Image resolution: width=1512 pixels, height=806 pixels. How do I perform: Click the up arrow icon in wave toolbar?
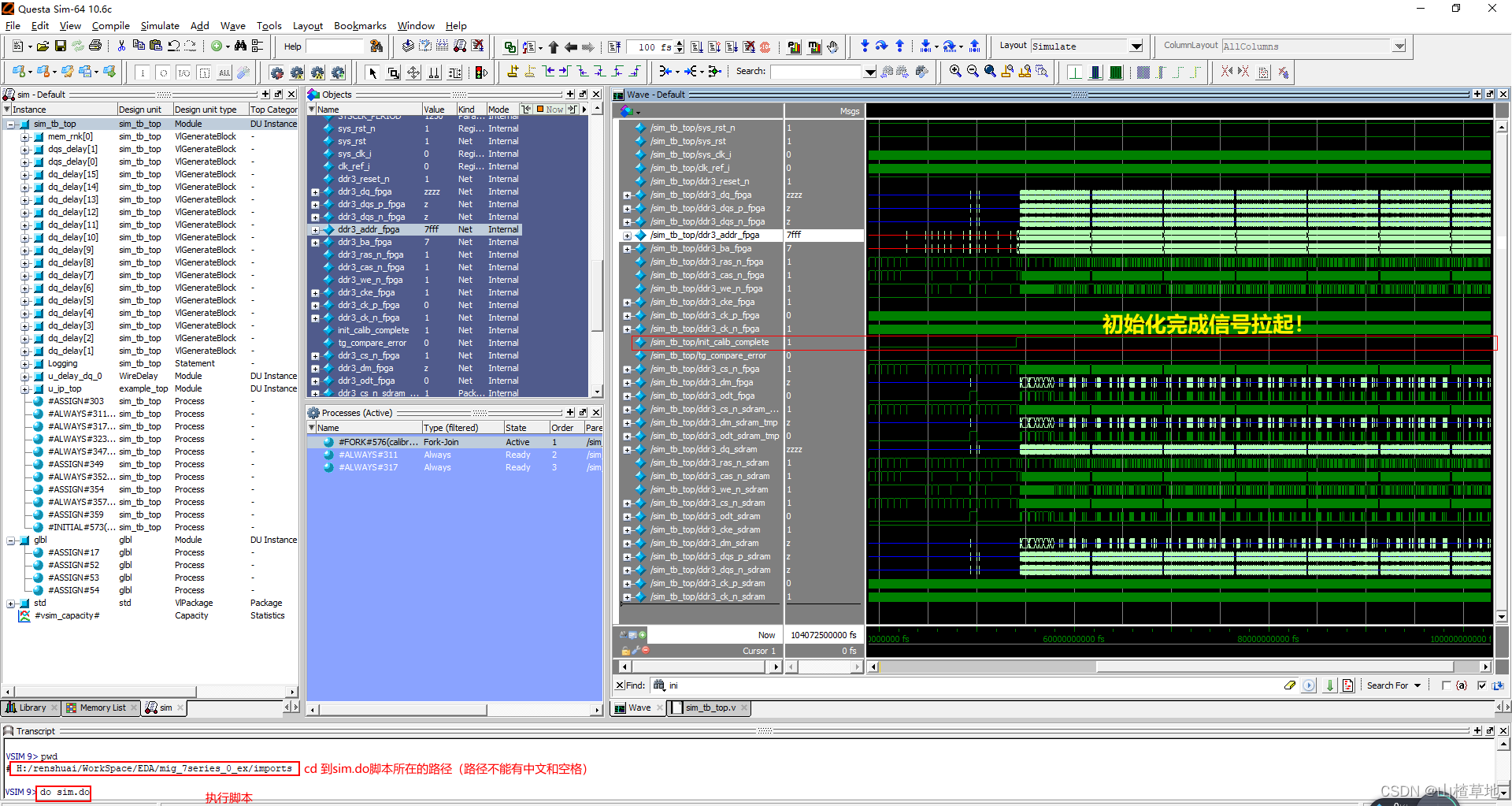click(553, 46)
